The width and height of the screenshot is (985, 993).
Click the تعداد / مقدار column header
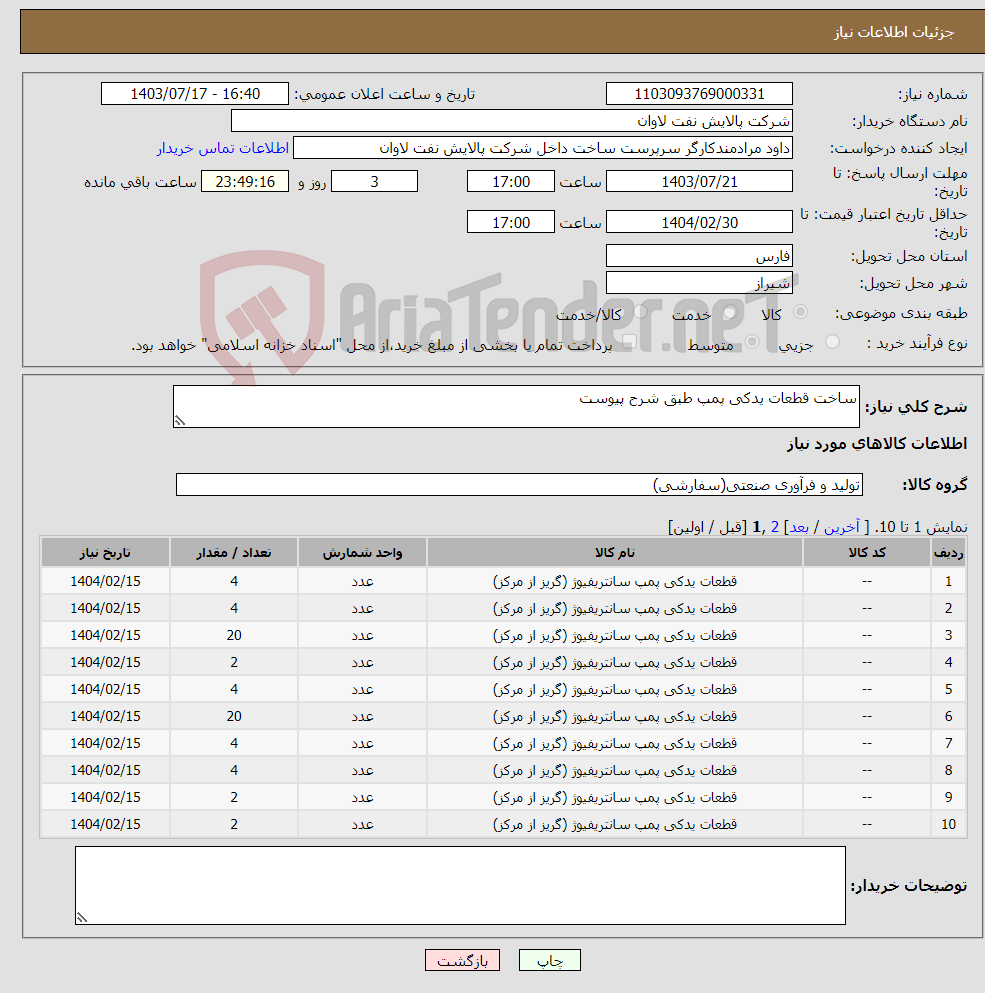[x=234, y=553]
